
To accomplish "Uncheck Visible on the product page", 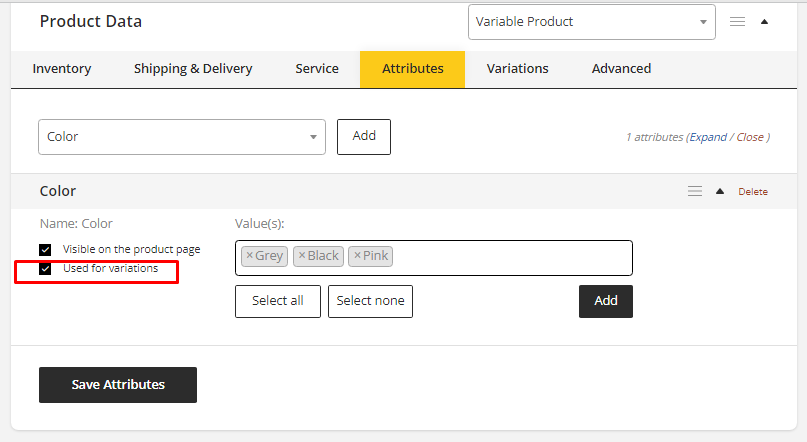I will tap(45, 250).
